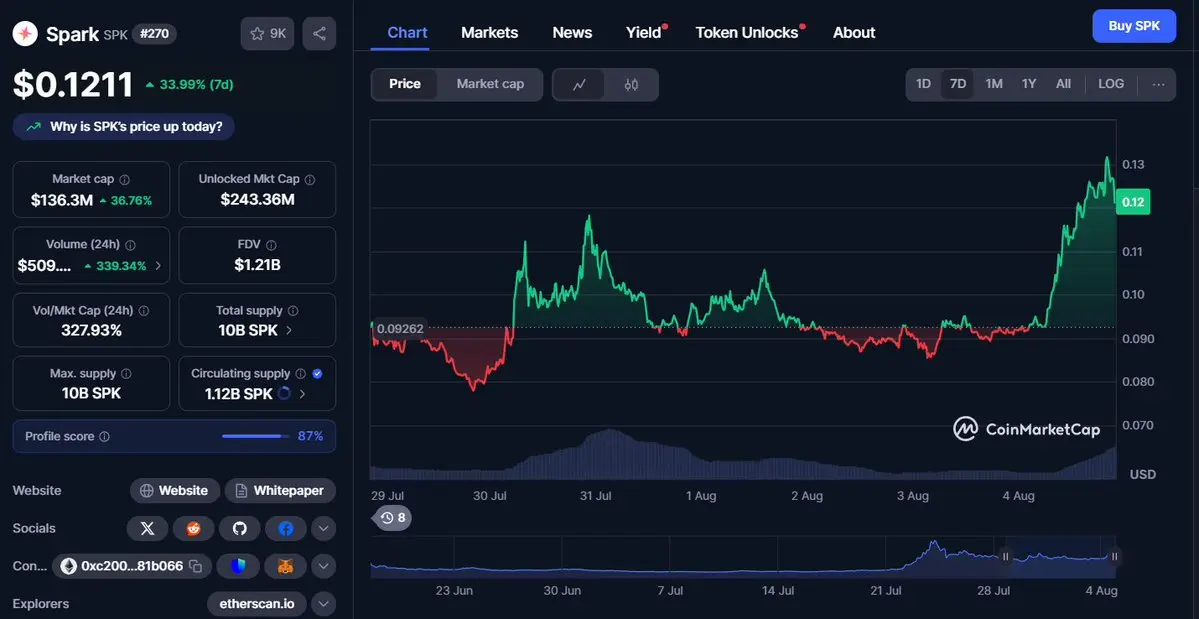This screenshot has height=619, width=1199.
Task: Select the Price toggle
Action: [x=405, y=84]
